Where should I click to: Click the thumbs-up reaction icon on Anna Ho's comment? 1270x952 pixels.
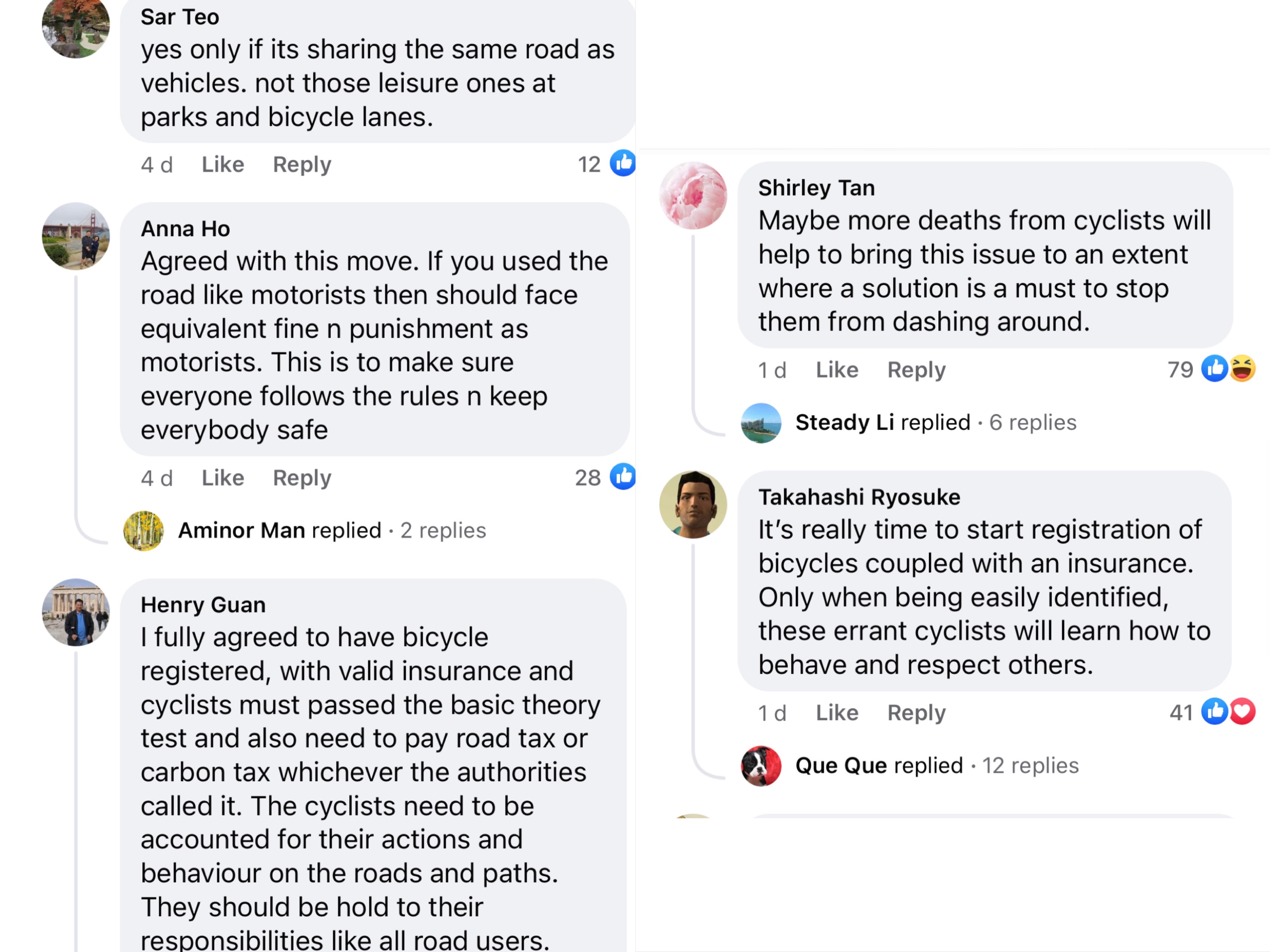coord(623,477)
